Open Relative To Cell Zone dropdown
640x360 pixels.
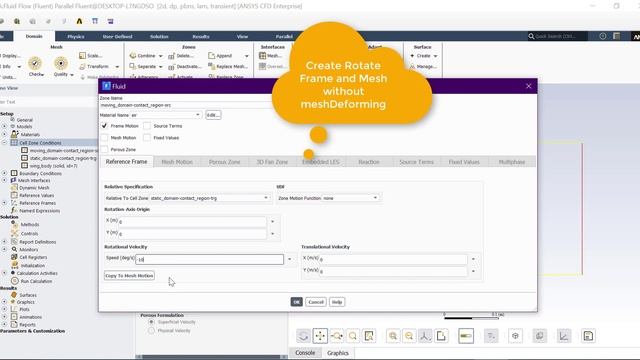pos(266,198)
